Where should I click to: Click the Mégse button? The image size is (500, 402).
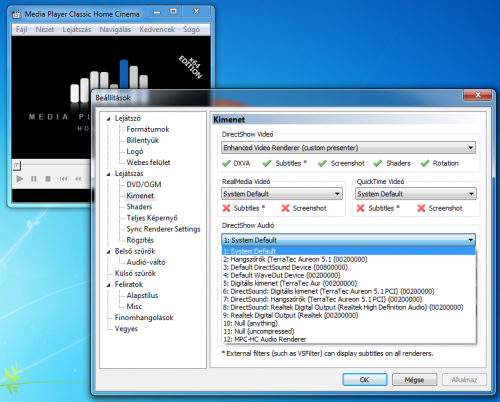coord(414,380)
